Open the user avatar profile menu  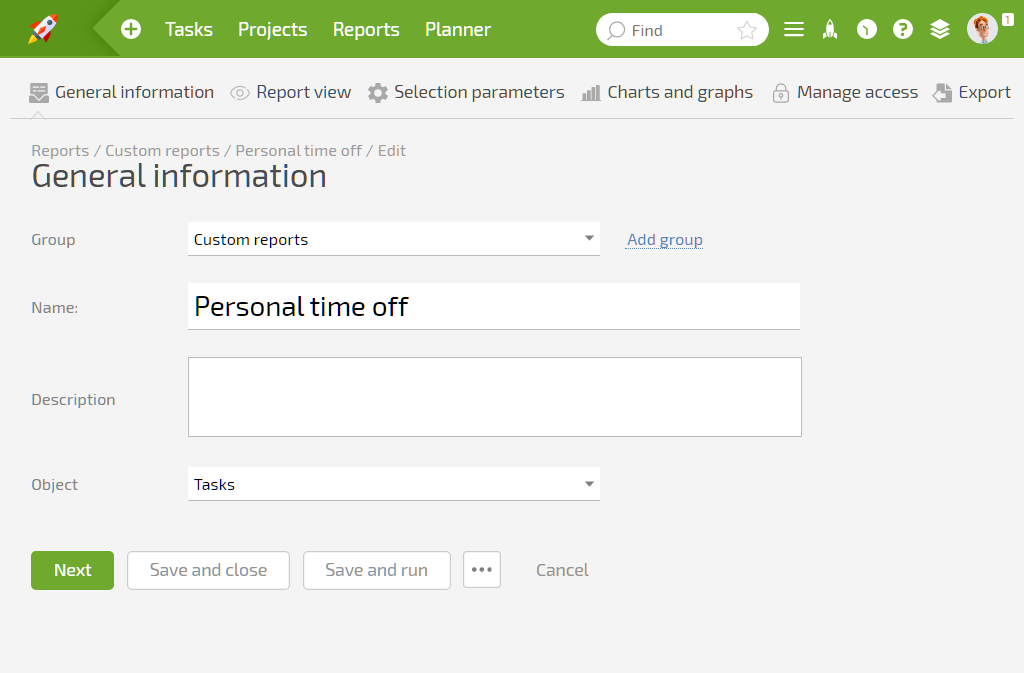click(982, 29)
